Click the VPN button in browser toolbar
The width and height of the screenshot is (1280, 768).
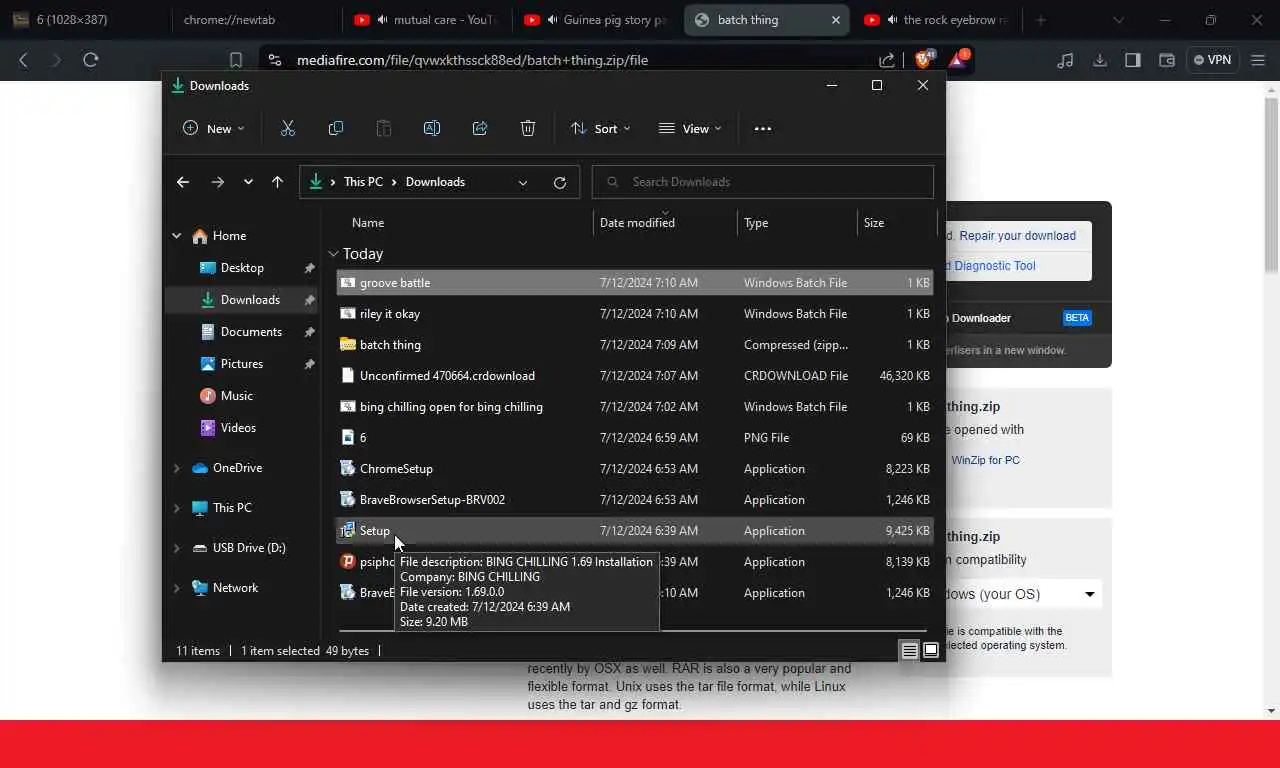coord(1212,60)
